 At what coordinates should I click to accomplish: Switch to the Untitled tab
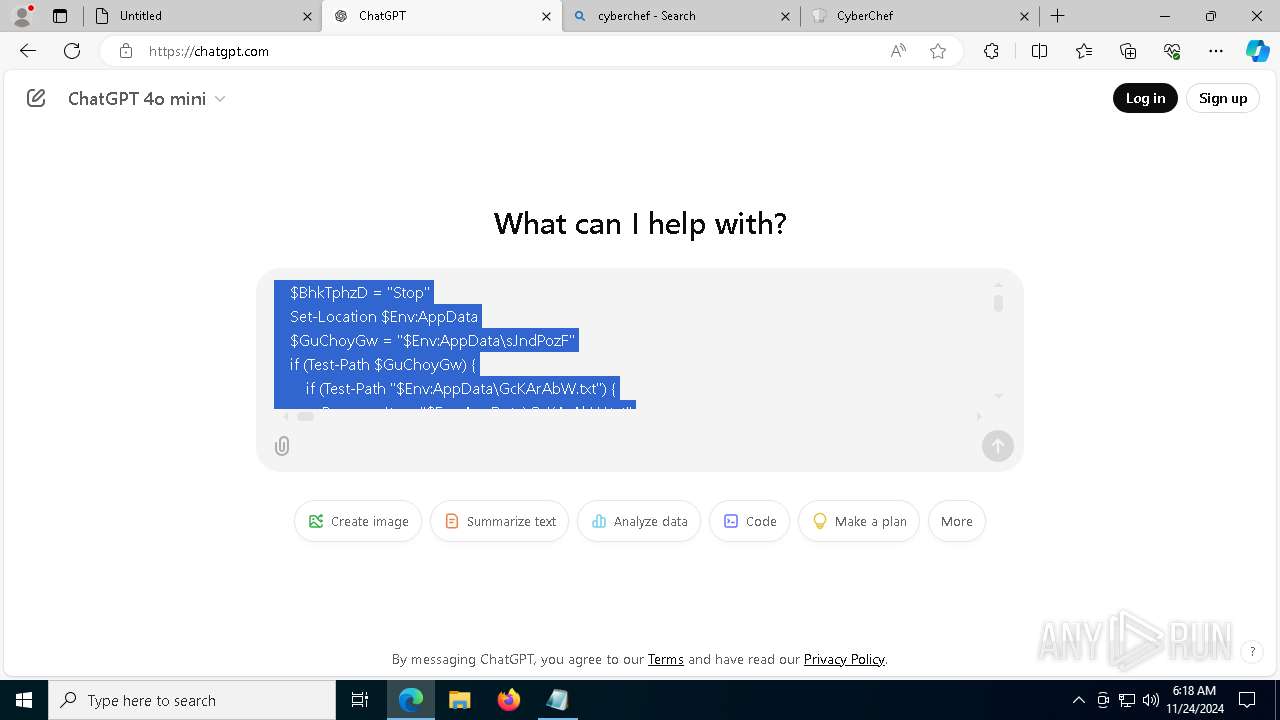[200, 16]
